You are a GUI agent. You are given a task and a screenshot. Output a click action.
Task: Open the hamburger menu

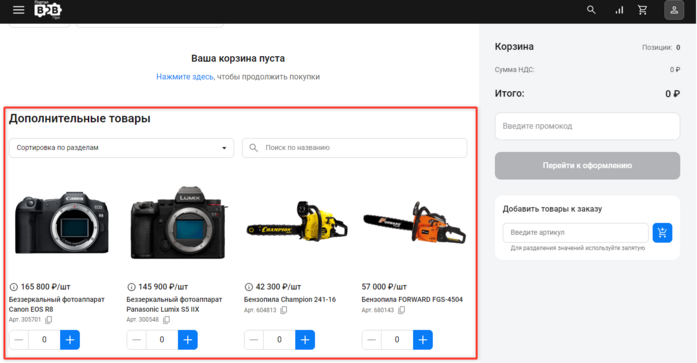click(19, 10)
